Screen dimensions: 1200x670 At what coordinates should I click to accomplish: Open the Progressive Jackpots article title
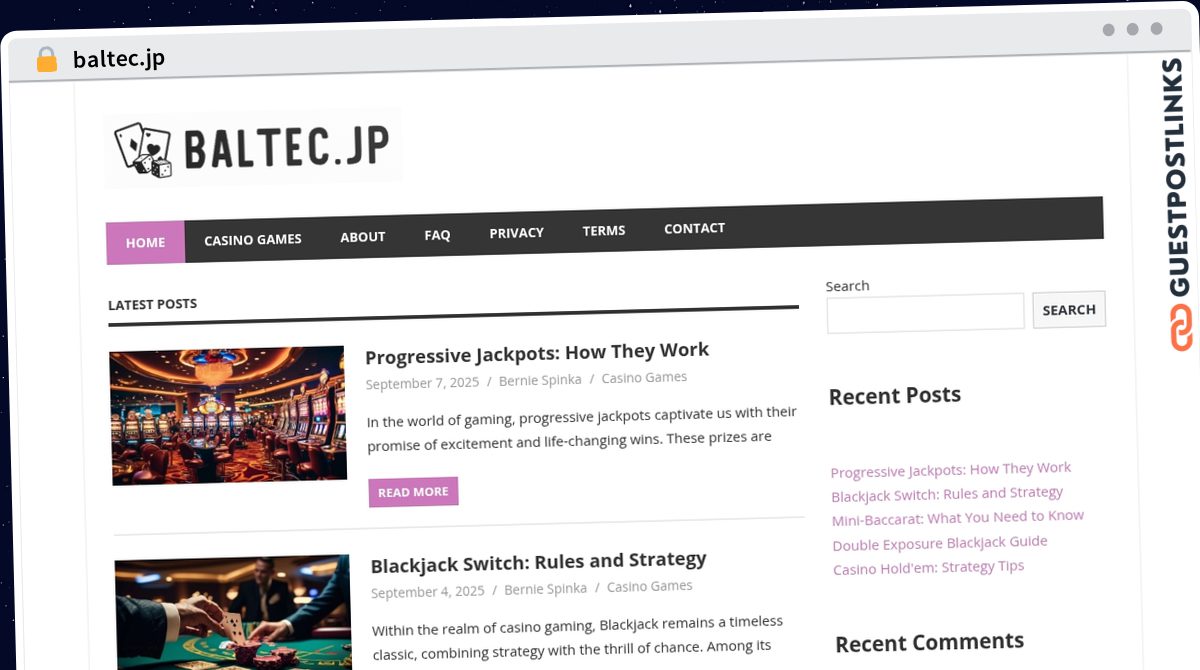click(537, 353)
